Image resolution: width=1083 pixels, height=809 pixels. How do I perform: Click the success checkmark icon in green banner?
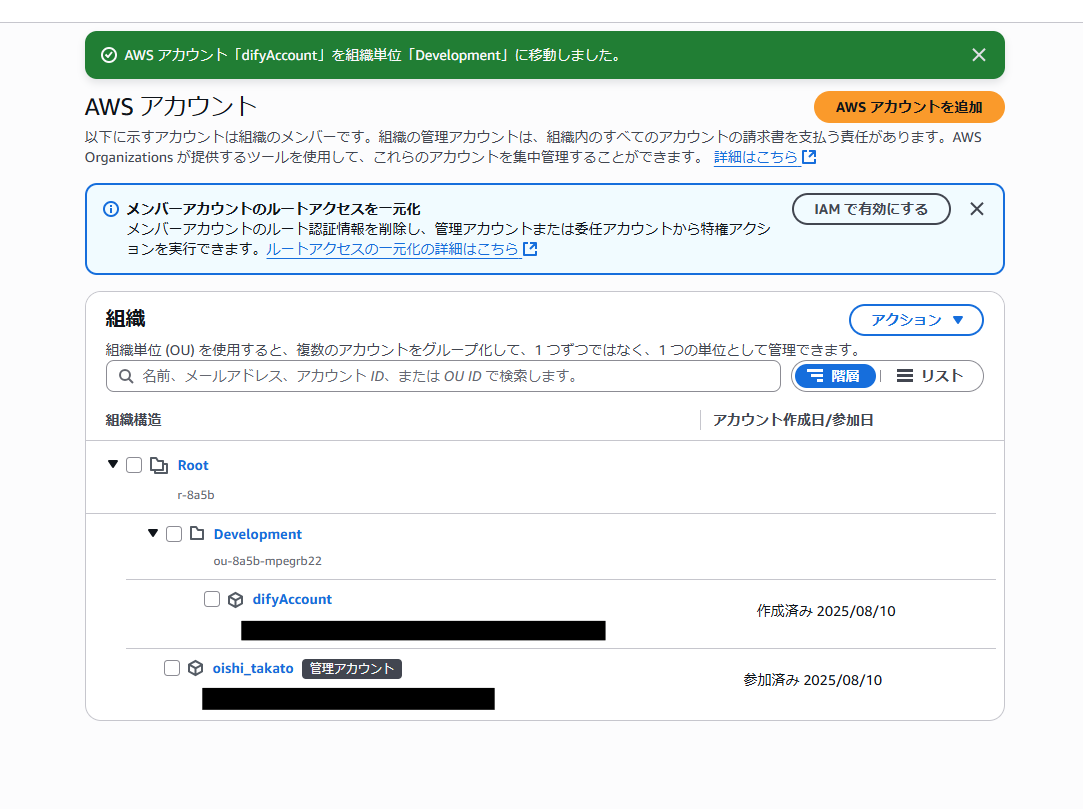click(x=108, y=55)
